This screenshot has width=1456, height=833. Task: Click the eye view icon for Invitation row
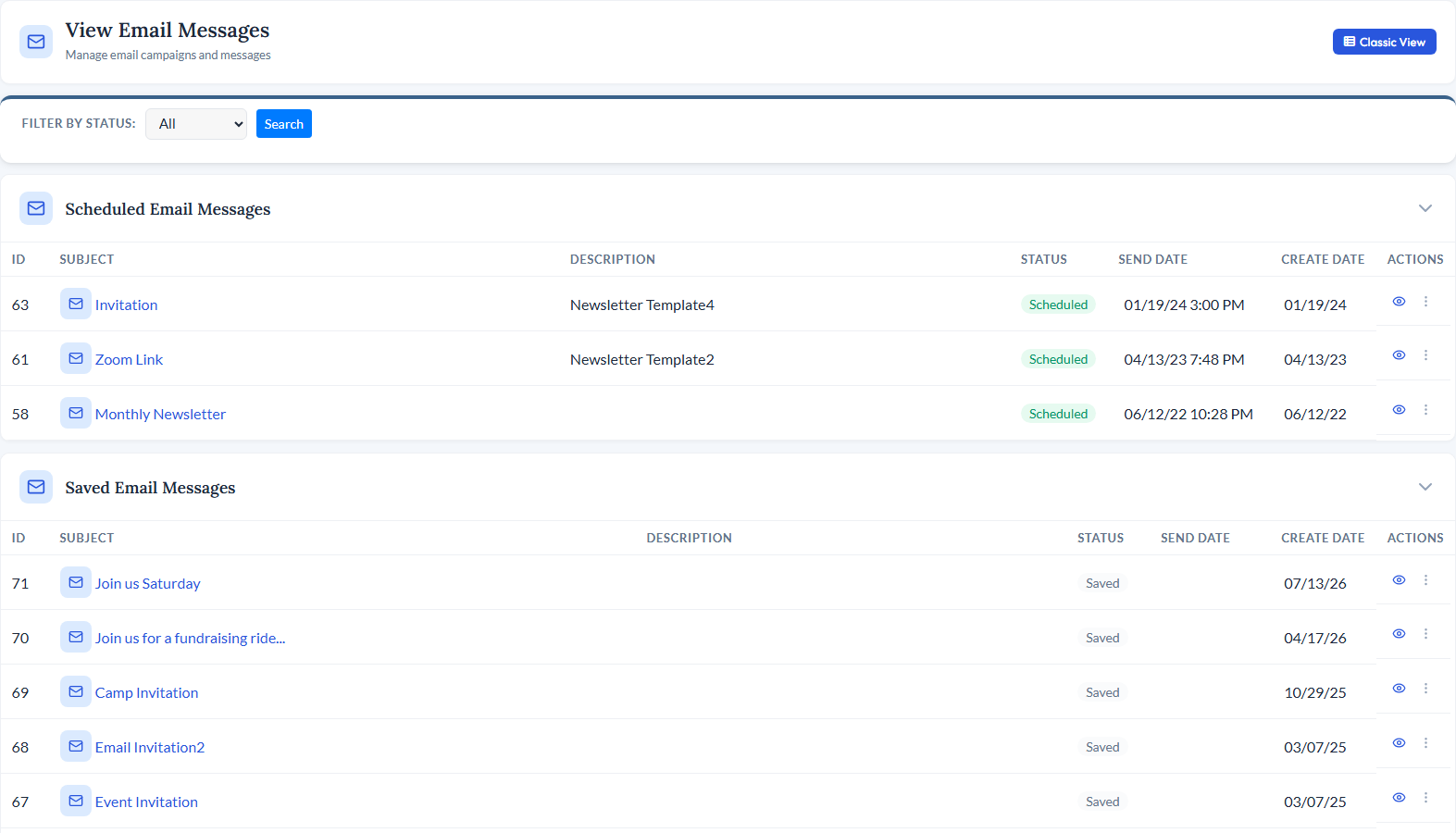[x=1399, y=302]
